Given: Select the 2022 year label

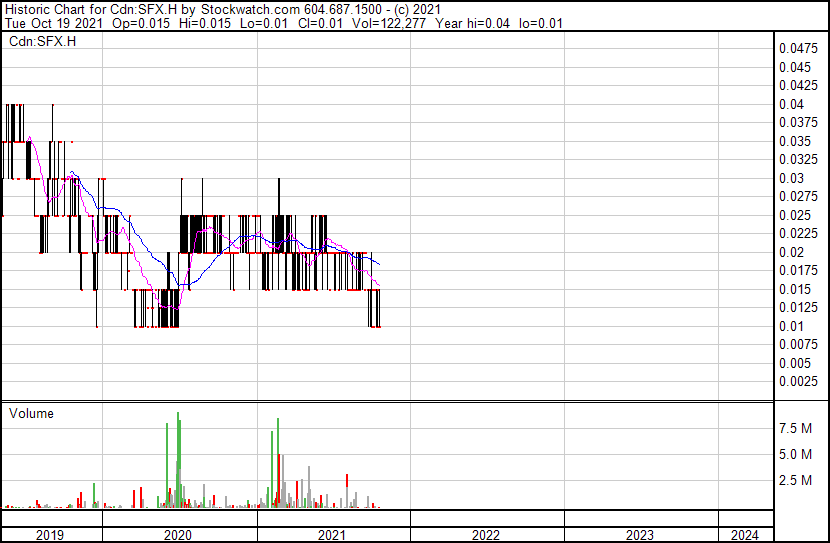Looking at the screenshot, I should (x=486, y=535).
